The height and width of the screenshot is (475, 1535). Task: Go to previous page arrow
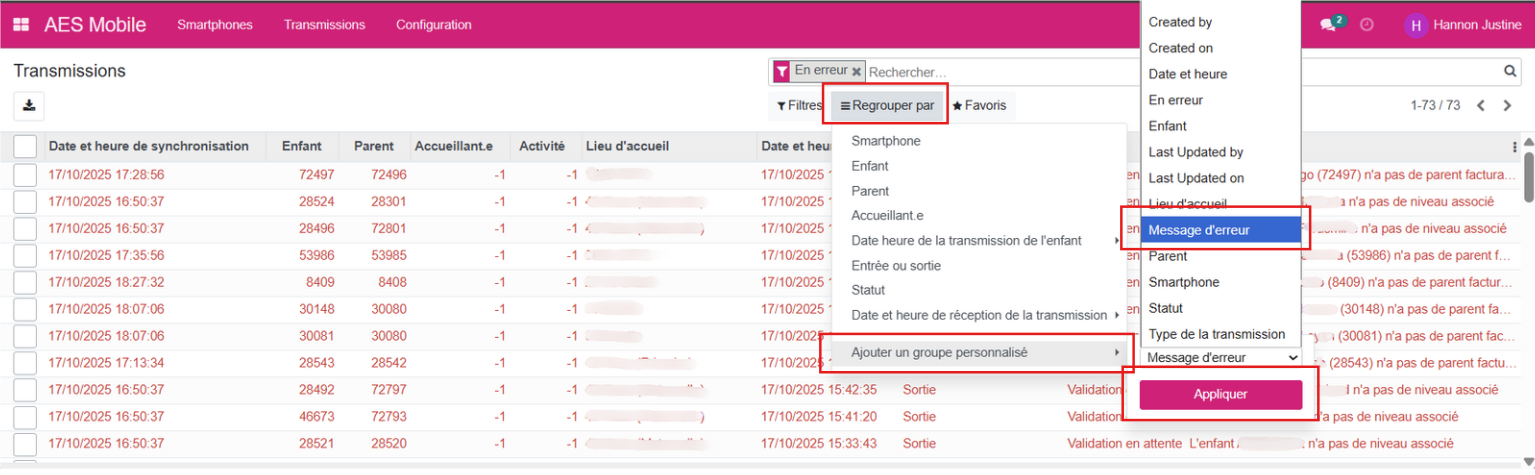(1481, 106)
